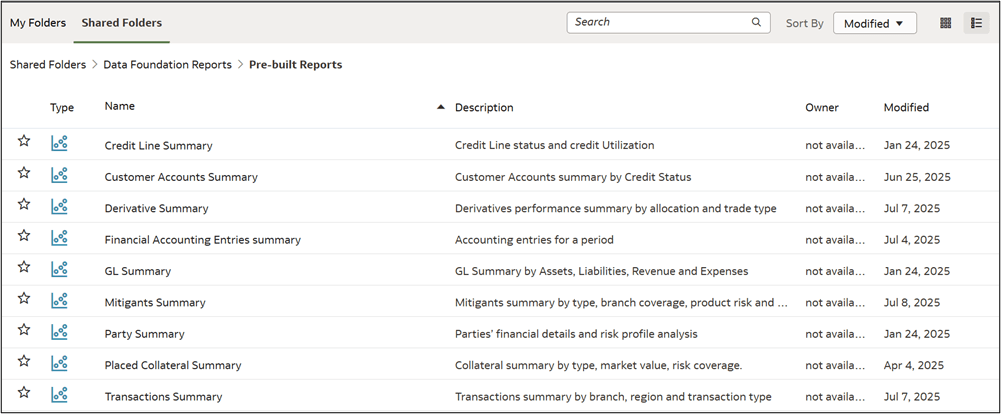Click the Party Summary report icon
This screenshot has width=1001, height=414.
(59, 333)
